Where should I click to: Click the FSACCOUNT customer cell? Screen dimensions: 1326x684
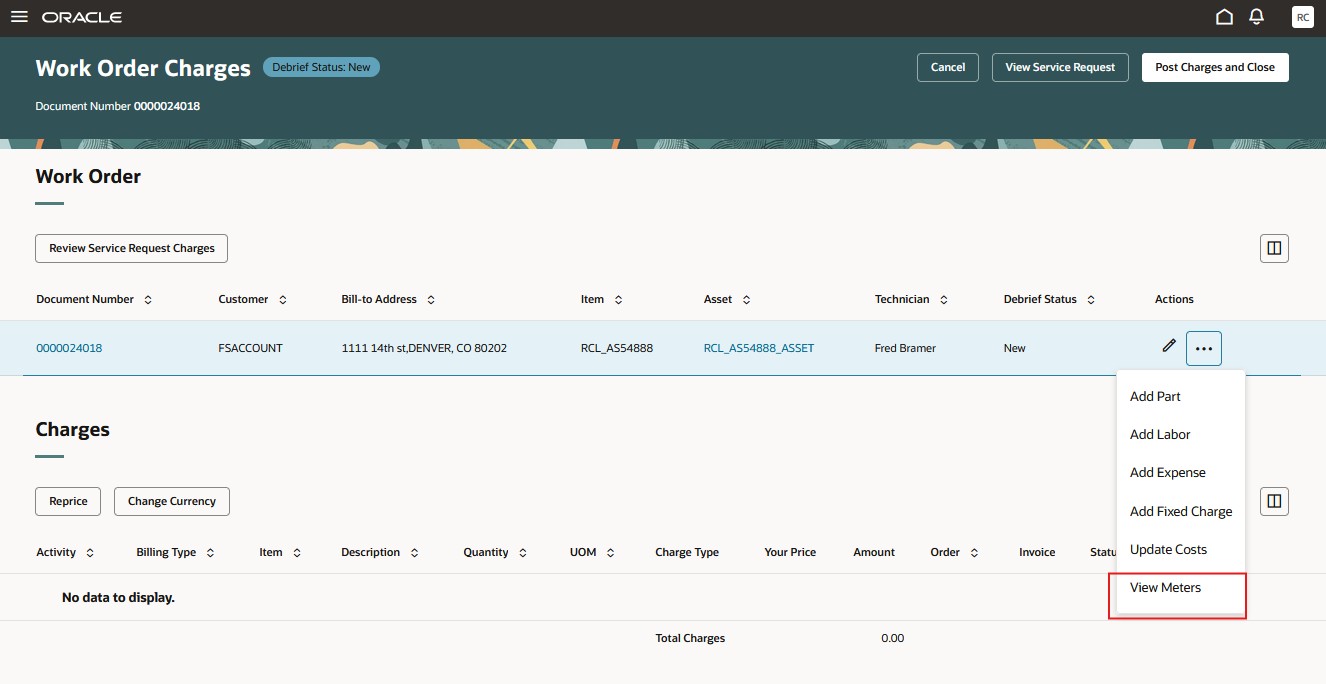pyautogui.click(x=250, y=348)
